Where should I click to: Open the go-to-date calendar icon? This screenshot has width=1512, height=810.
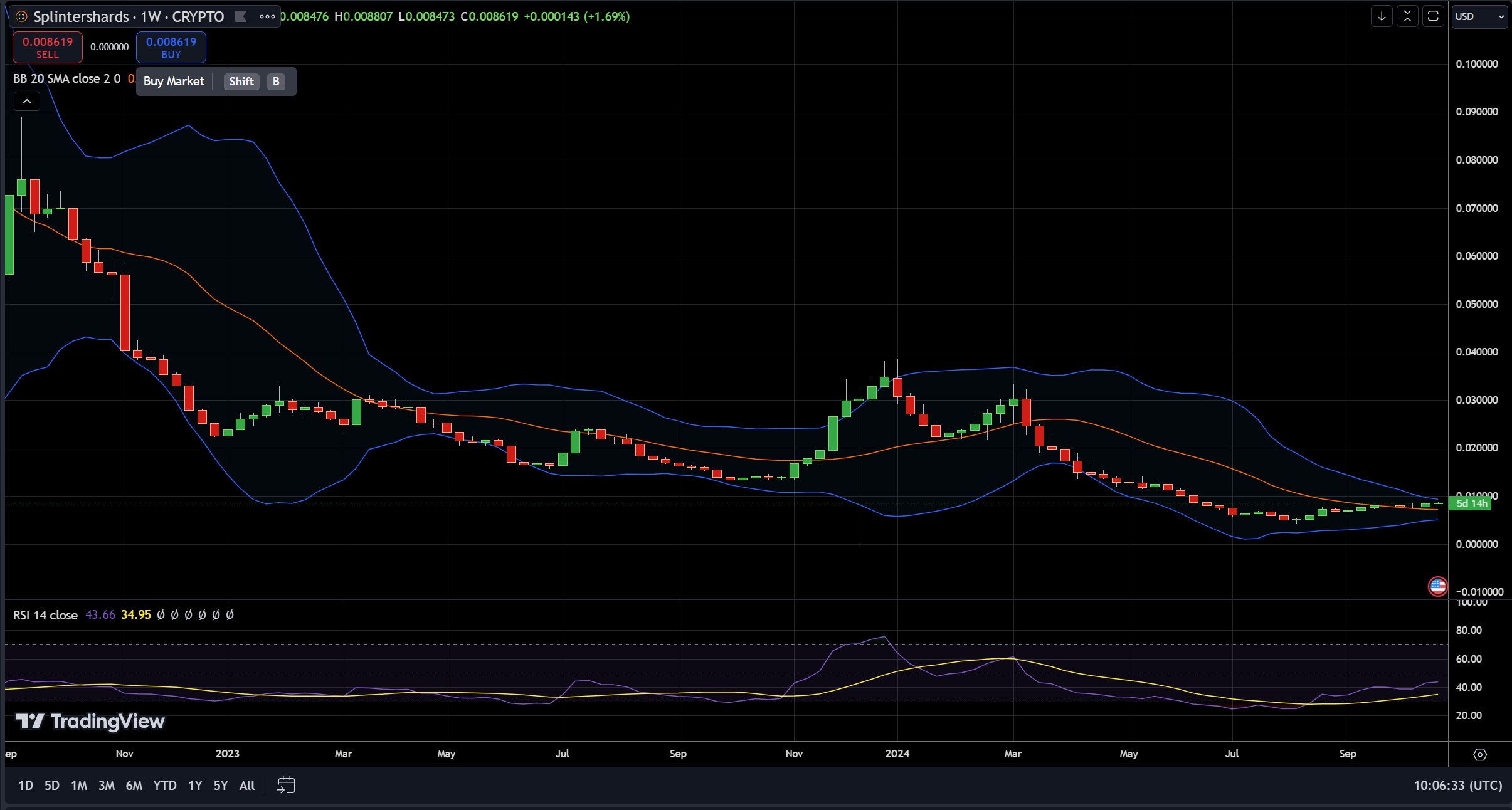coord(286,786)
